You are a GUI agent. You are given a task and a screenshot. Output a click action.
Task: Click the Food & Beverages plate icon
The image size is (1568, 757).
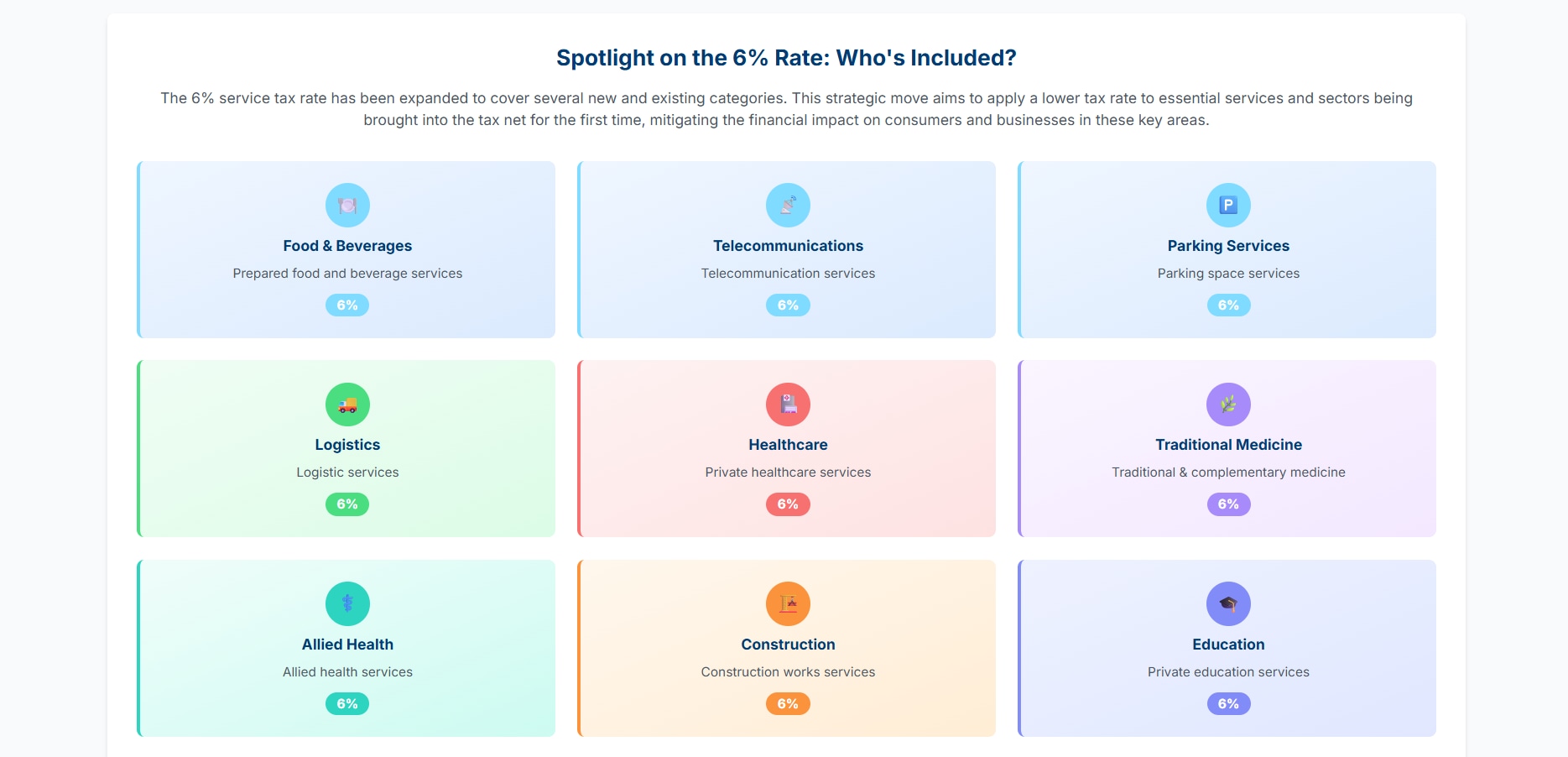[347, 205]
